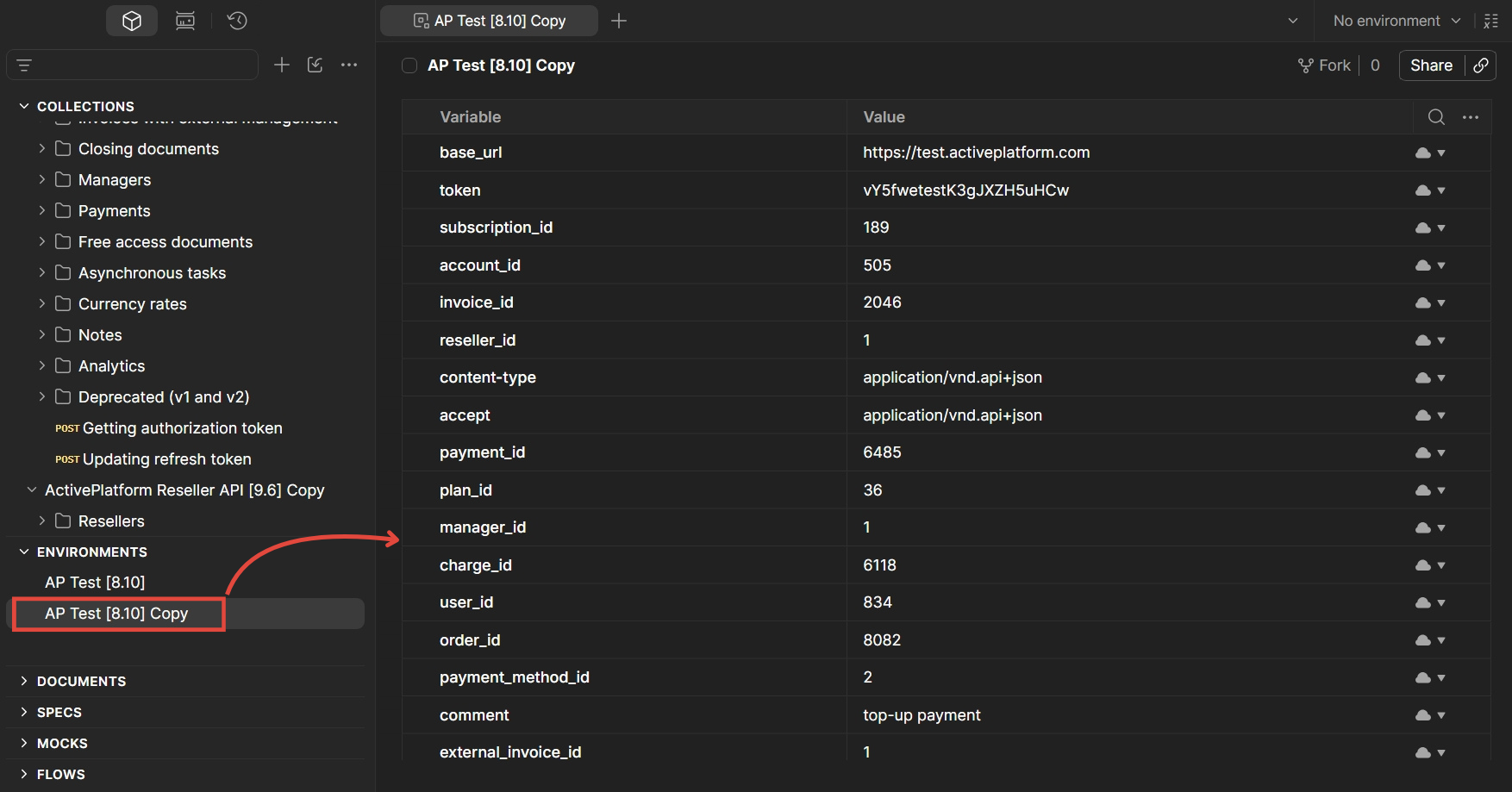Expand the SPECS section
This screenshot has width=1512, height=792.
24,712
